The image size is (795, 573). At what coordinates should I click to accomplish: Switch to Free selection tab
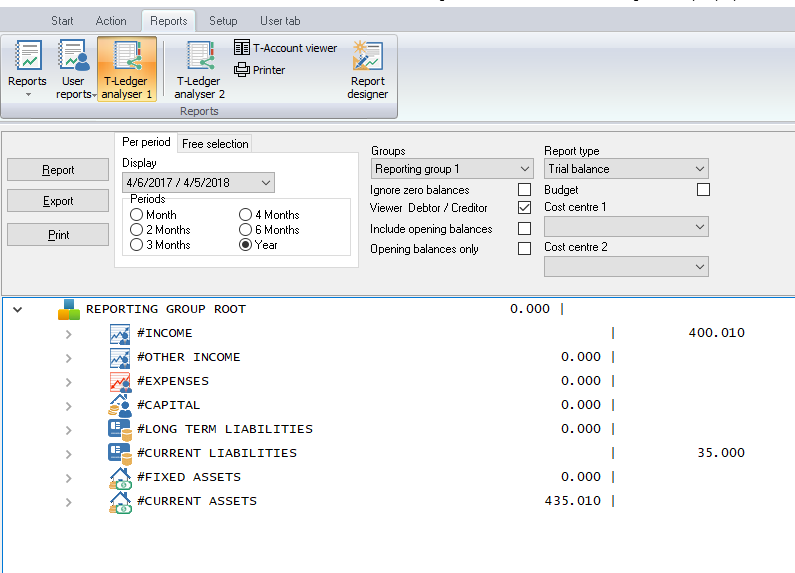click(215, 144)
